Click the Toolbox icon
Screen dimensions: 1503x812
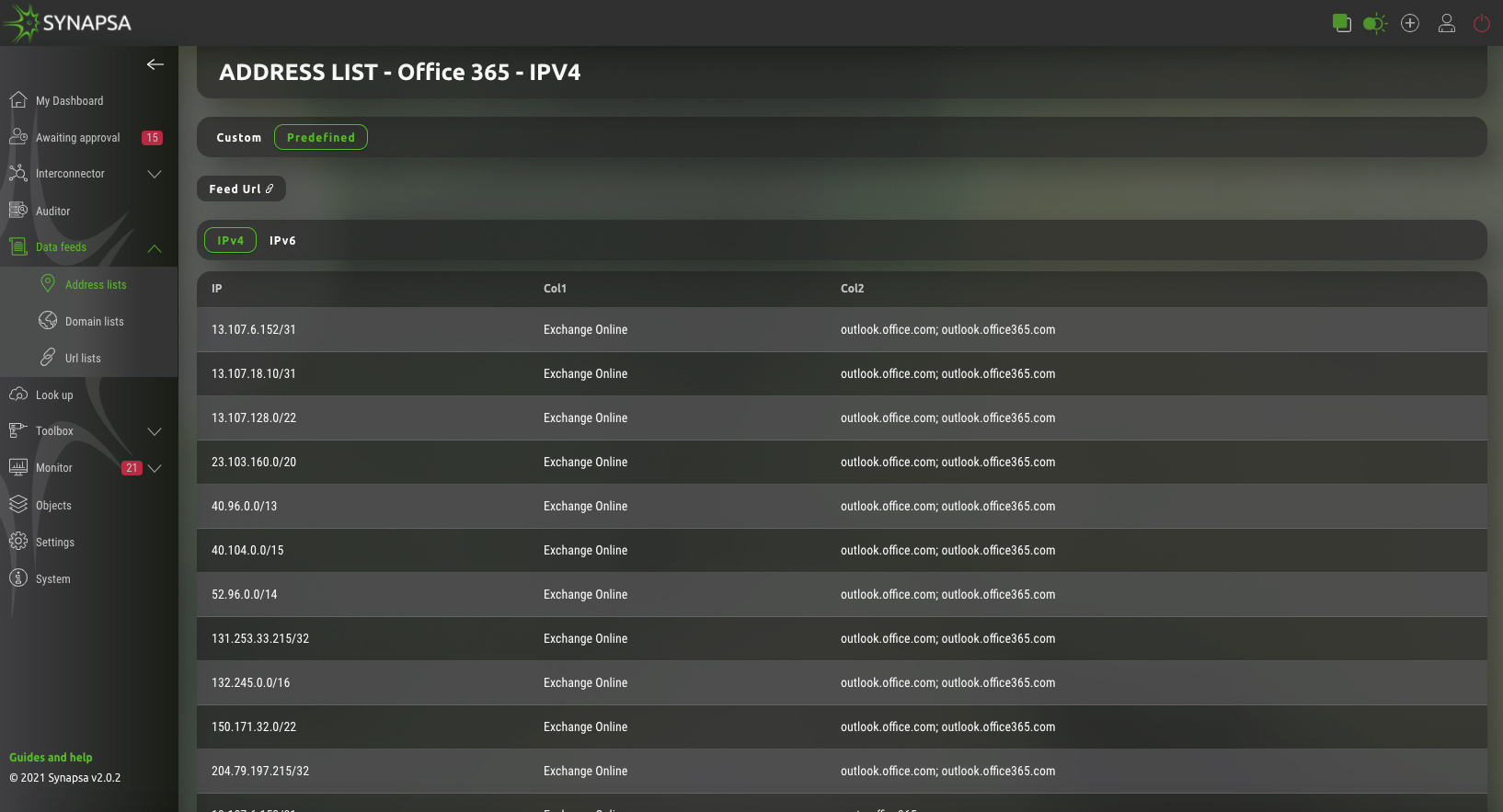coord(17,429)
